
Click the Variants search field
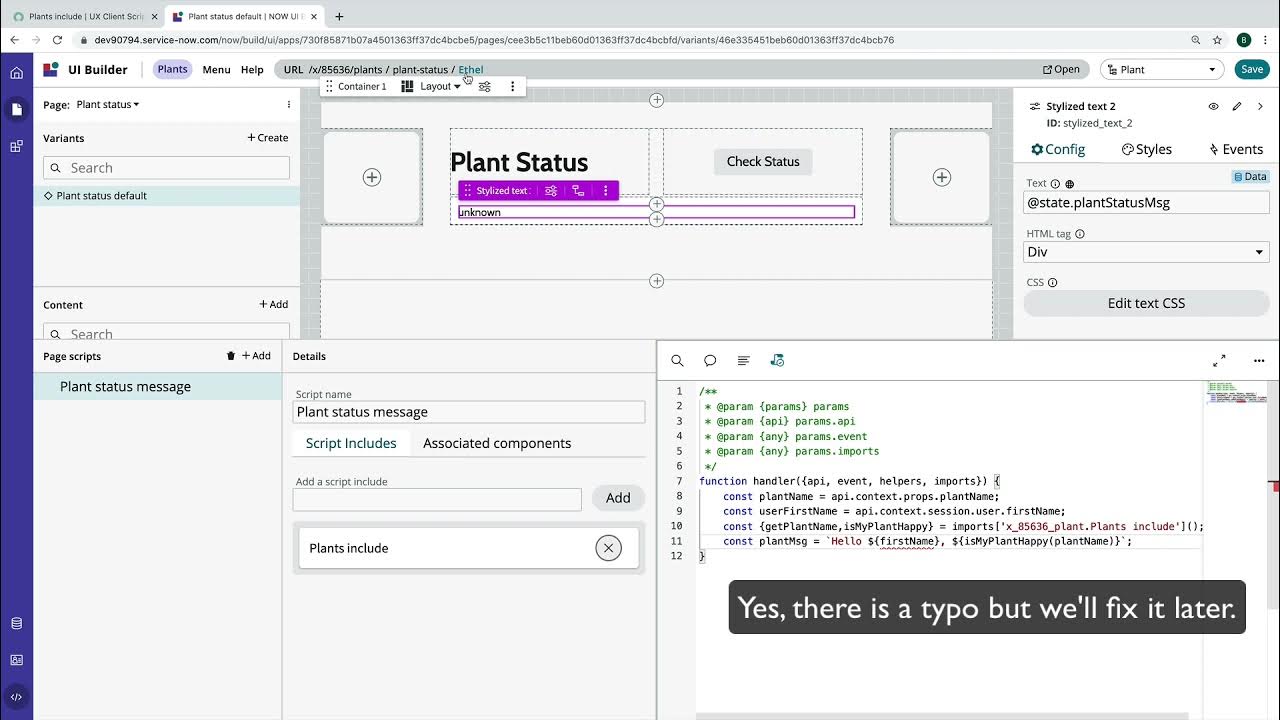pos(166,168)
